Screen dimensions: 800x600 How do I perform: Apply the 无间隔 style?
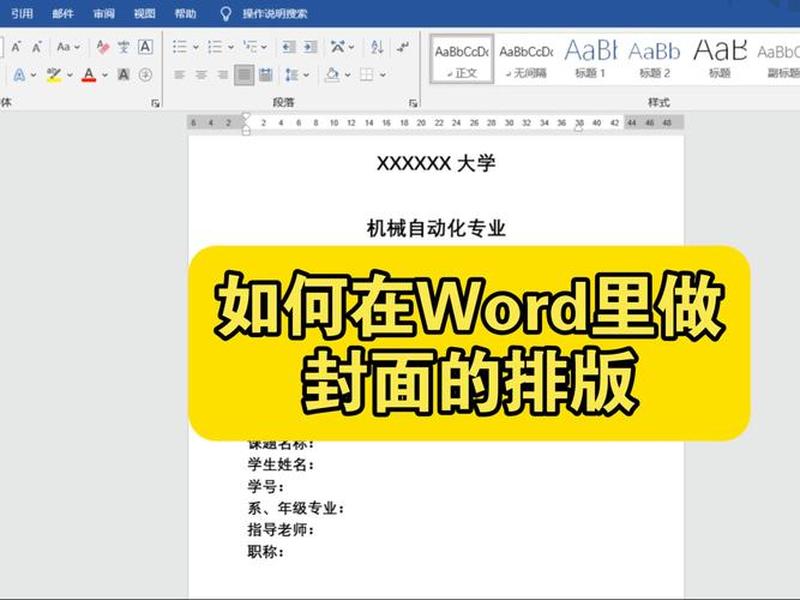click(526, 59)
